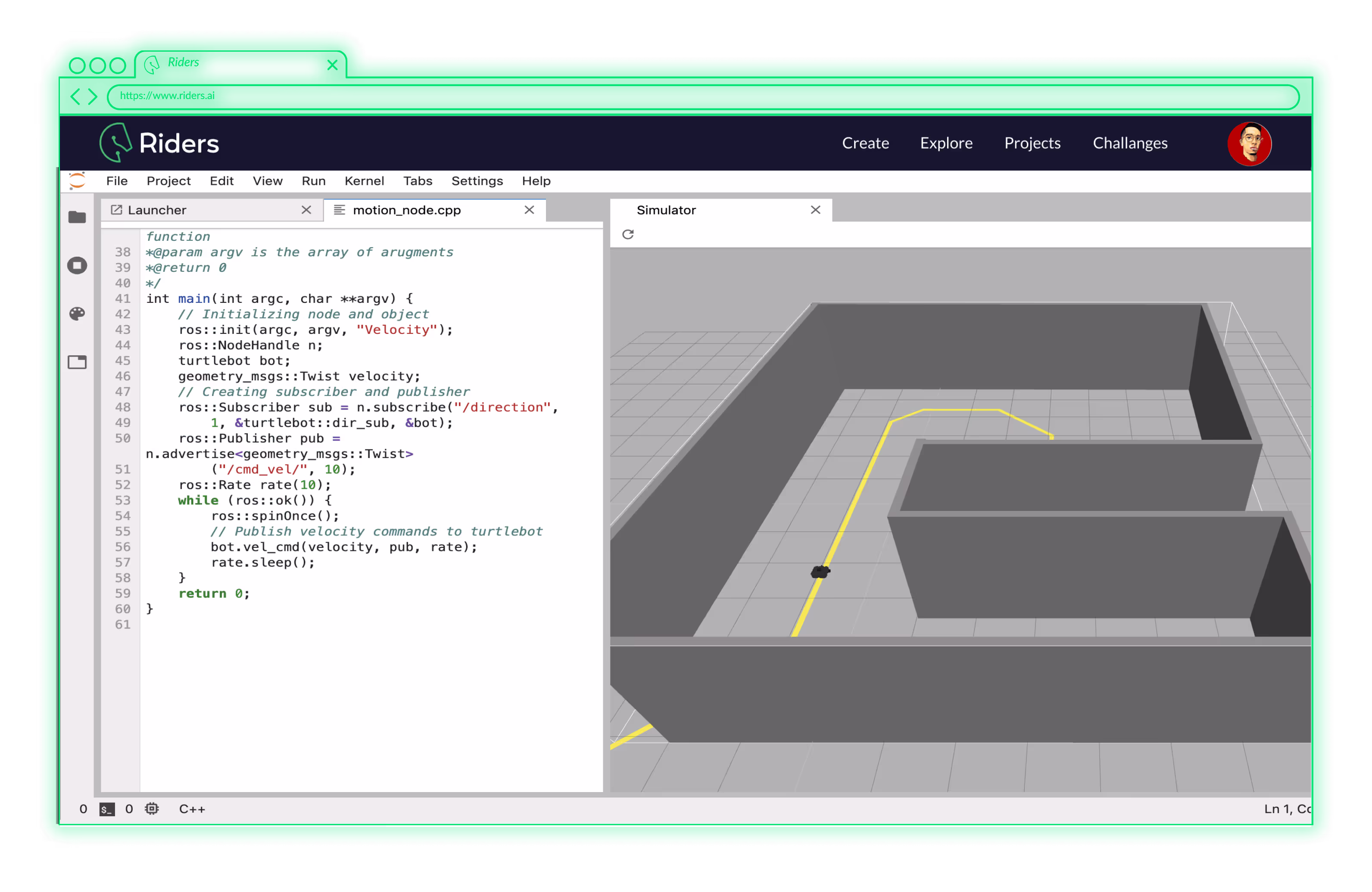Open the Run menu
Screen dimensions: 1372x892
click(314, 181)
